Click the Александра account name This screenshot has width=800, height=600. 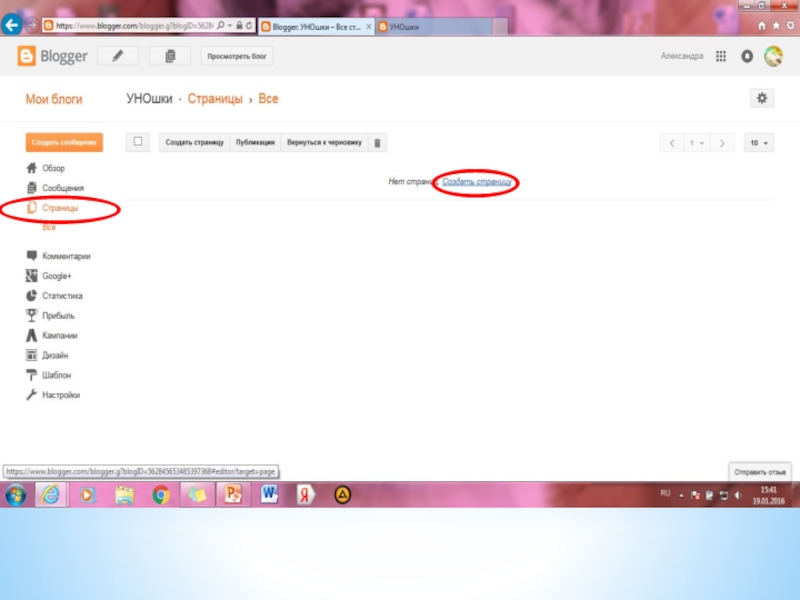tap(682, 56)
